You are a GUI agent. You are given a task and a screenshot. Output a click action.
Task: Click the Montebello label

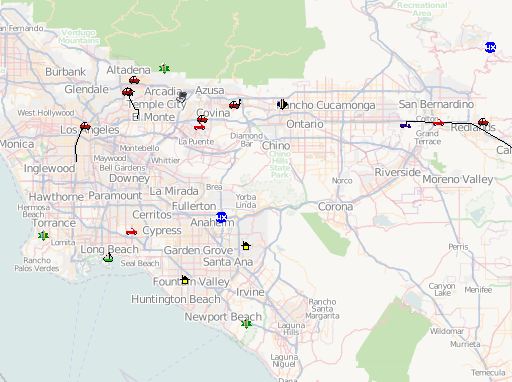(x=139, y=148)
